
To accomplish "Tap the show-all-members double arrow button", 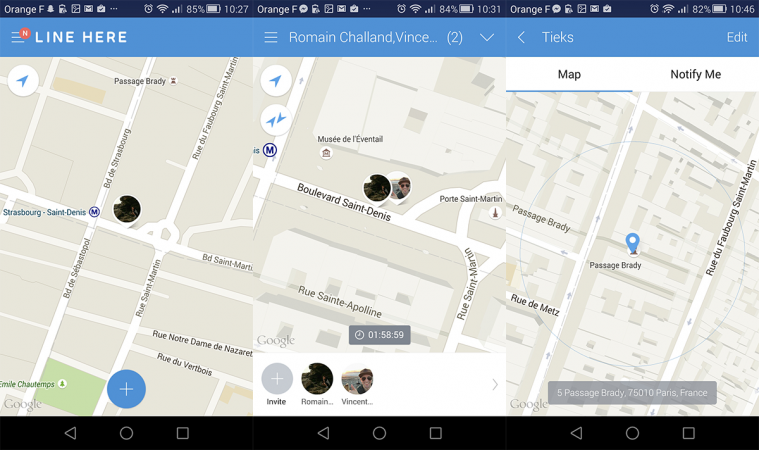I will (276, 119).
